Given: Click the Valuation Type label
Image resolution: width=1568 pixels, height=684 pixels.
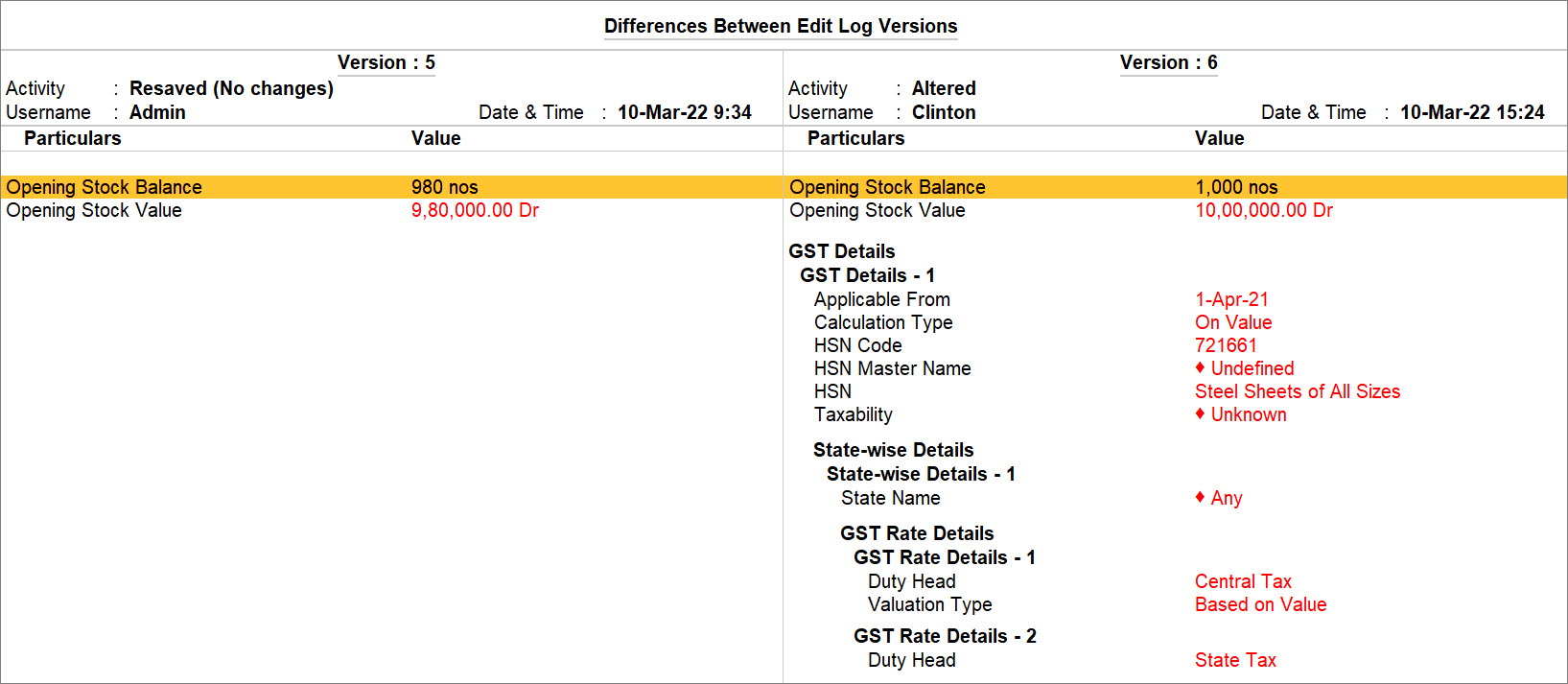Looking at the screenshot, I should 930,604.
